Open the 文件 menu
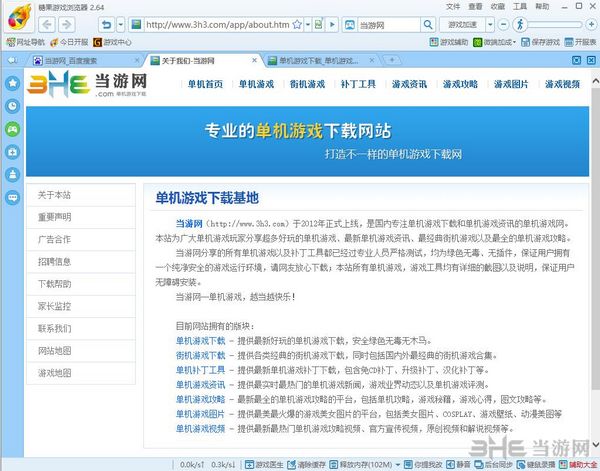Screen dimensions: 600x471 (x=453, y=7)
